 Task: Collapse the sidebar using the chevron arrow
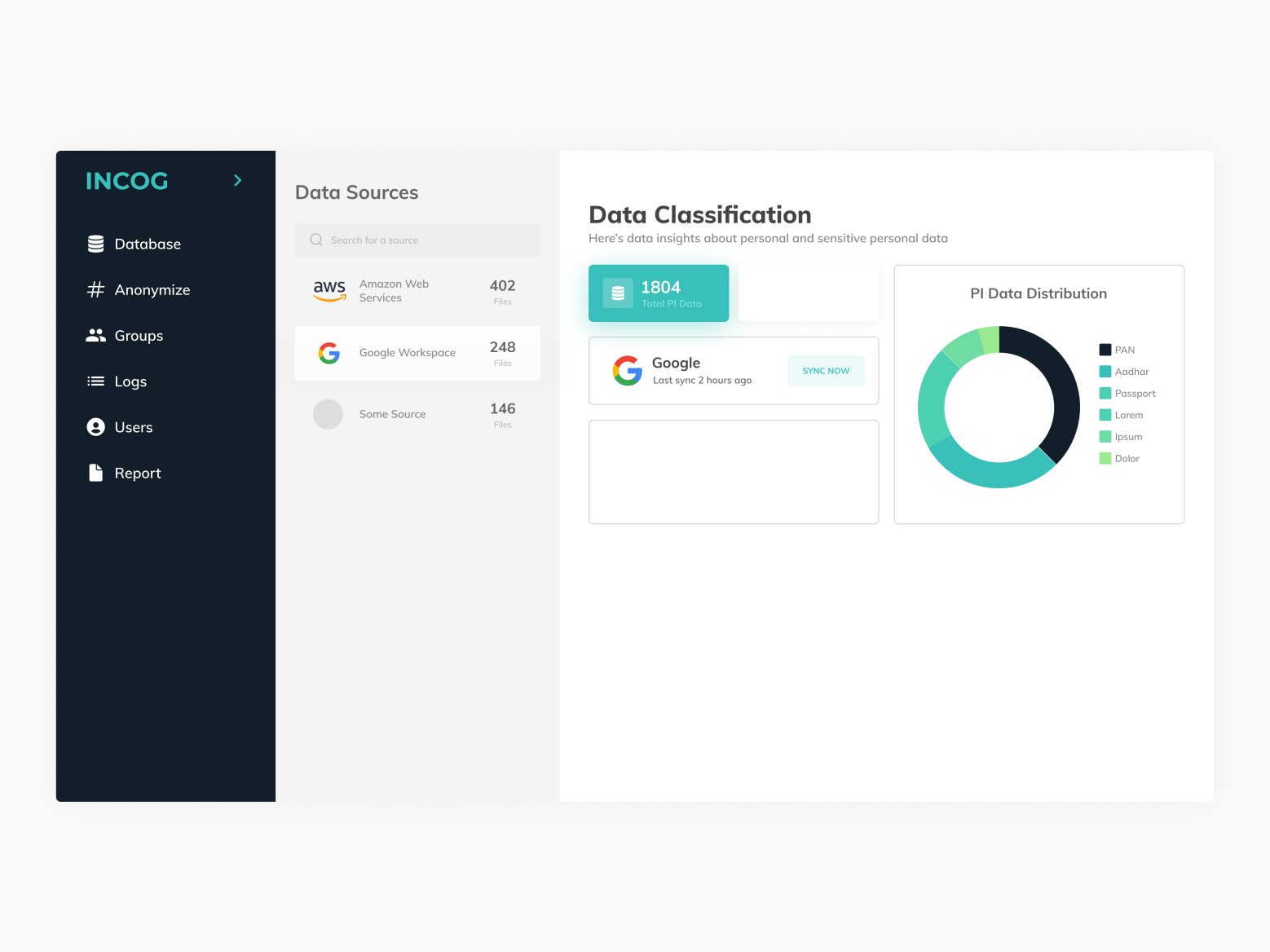click(x=237, y=180)
